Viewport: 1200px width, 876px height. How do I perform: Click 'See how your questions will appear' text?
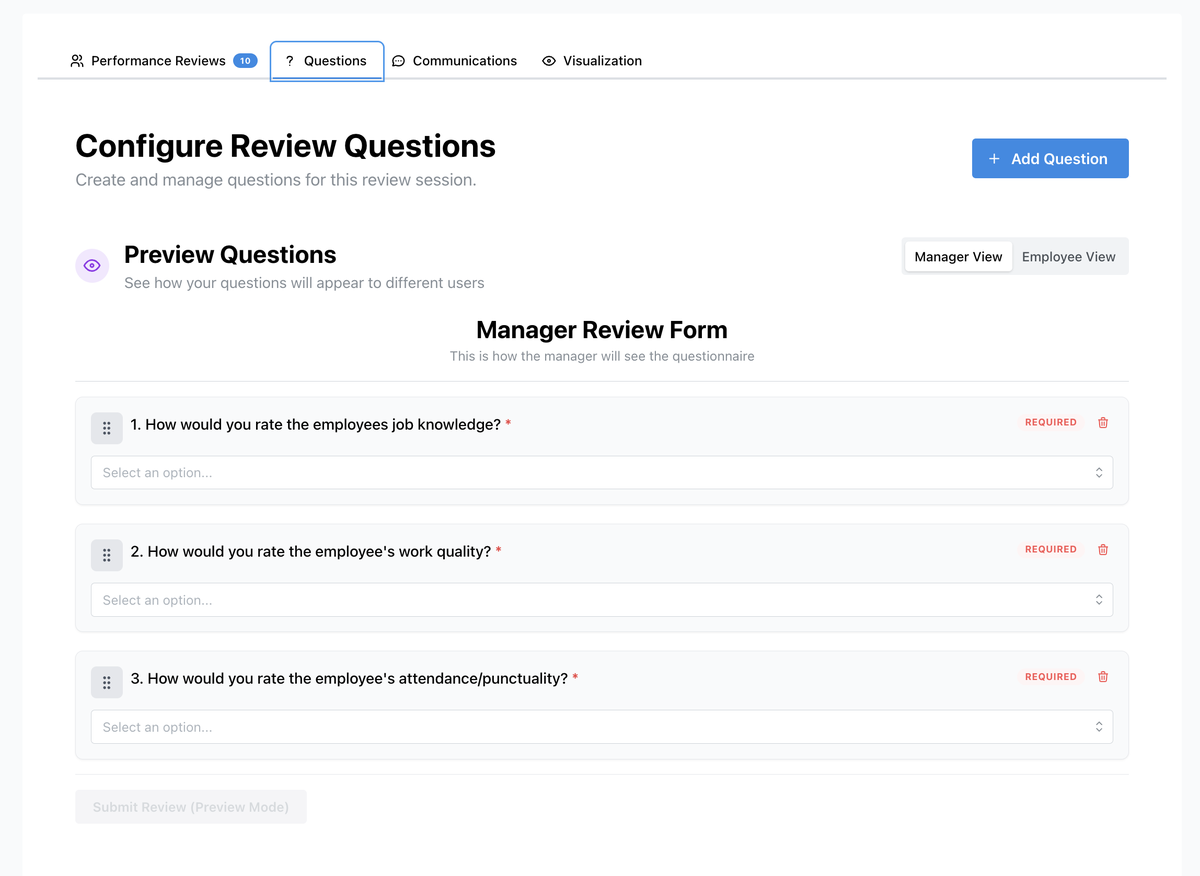pos(304,283)
